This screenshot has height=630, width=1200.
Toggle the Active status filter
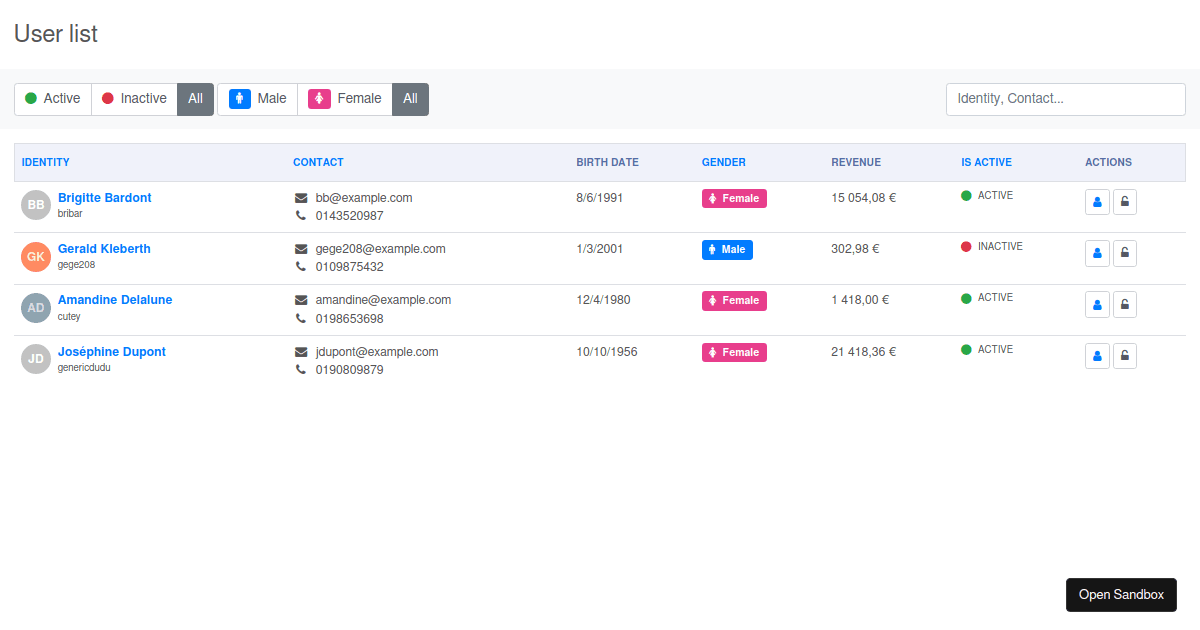[52, 98]
